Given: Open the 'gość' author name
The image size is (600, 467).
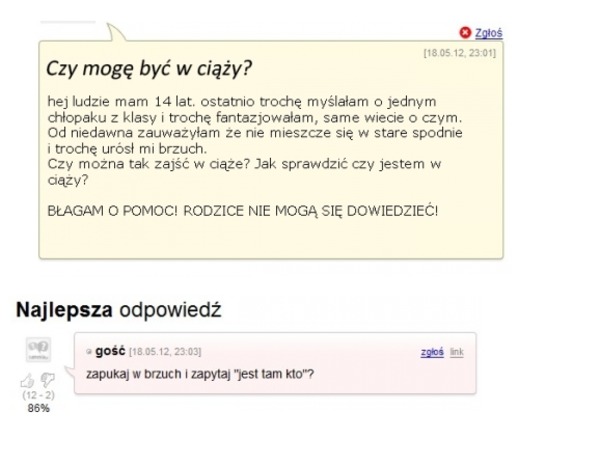Looking at the screenshot, I should 110,351.
